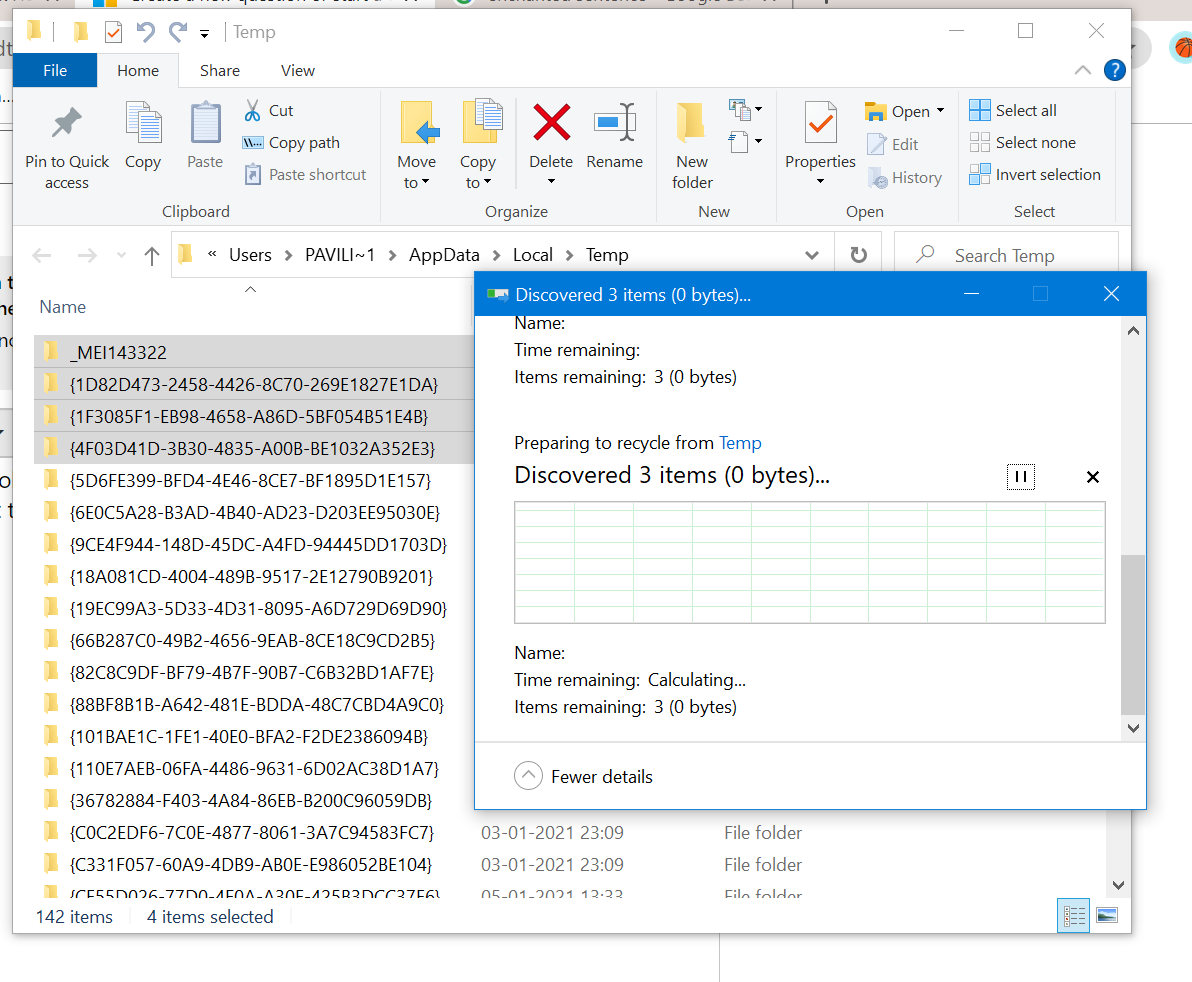This screenshot has height=982, width=1192.
Task: Switch to the Home ribbon tab
Action: point(138,71)
